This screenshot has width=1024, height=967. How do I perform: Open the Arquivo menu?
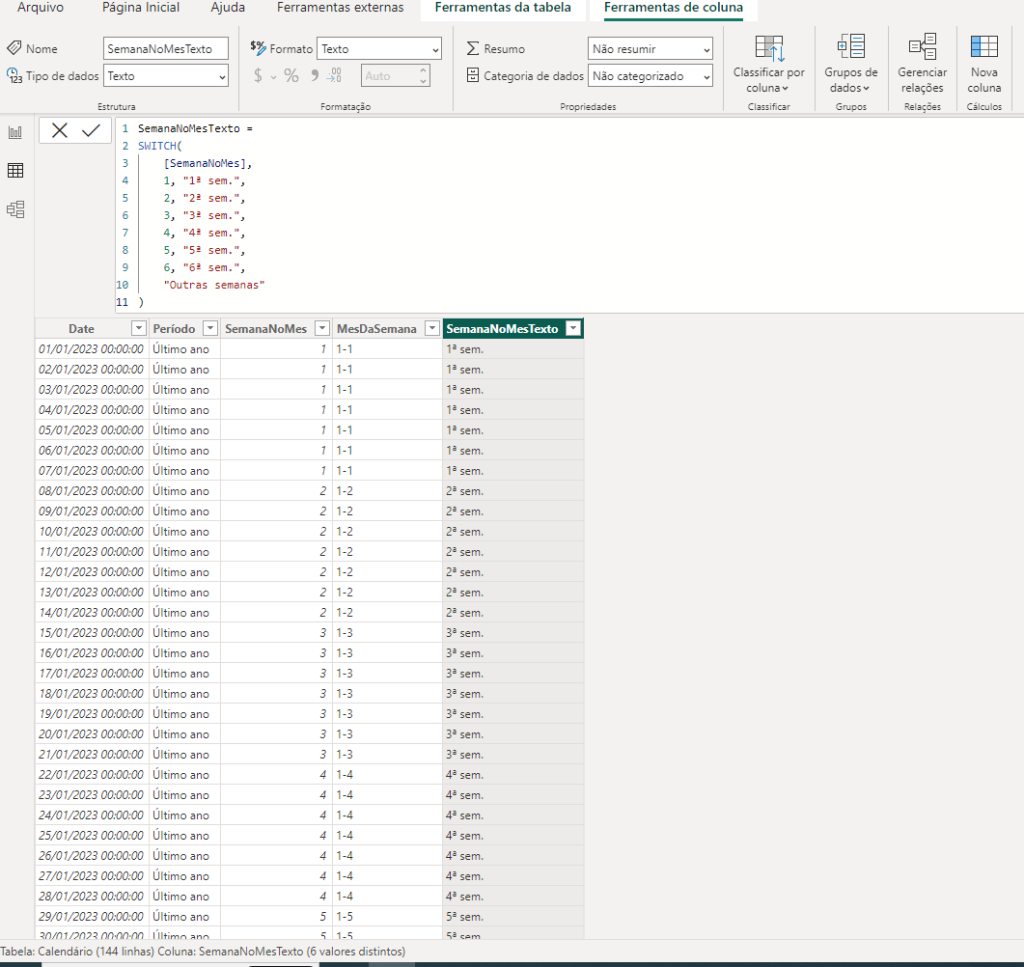click(40, 8)
